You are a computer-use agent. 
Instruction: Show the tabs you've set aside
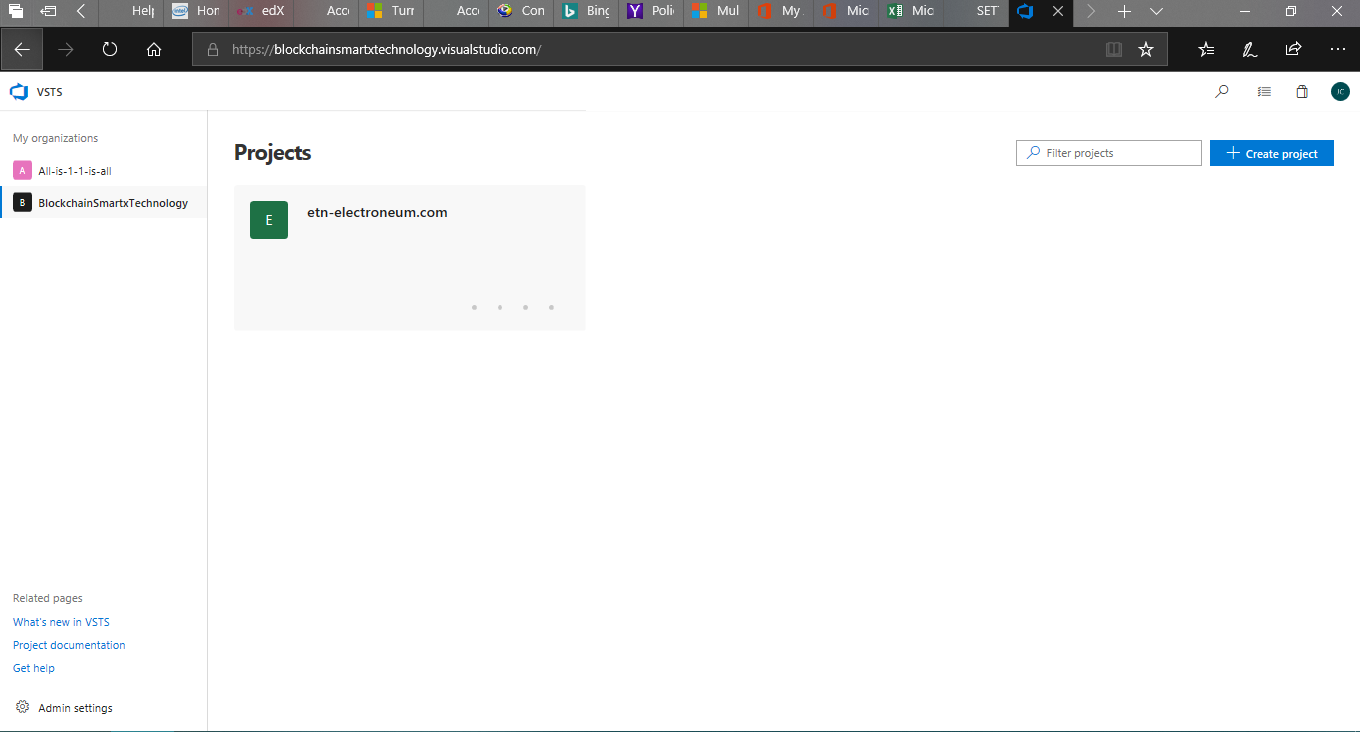click(x=16, y=11)
